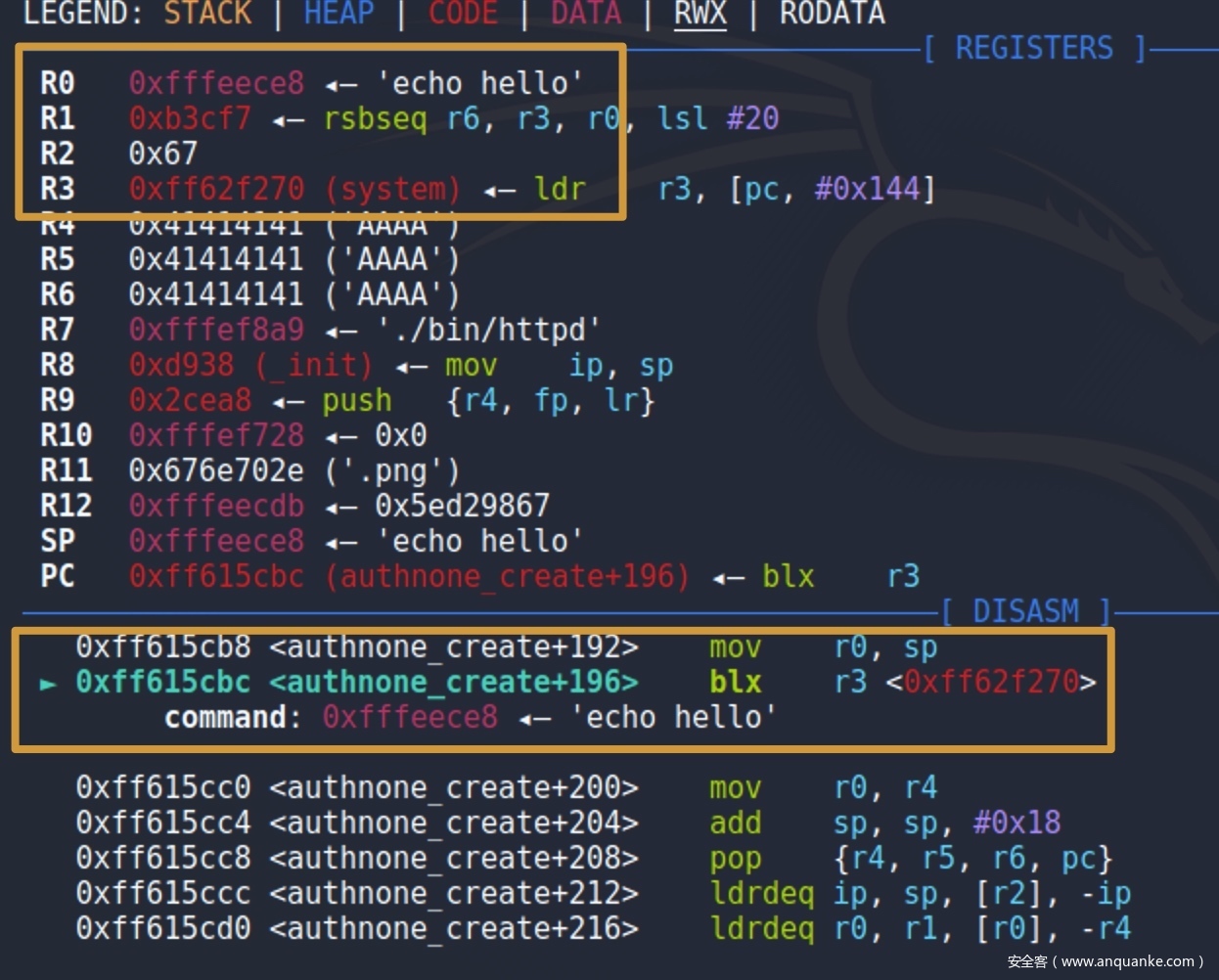
Task: Click the authnone_create+200 symbol
Action: (x=454, y=788)
